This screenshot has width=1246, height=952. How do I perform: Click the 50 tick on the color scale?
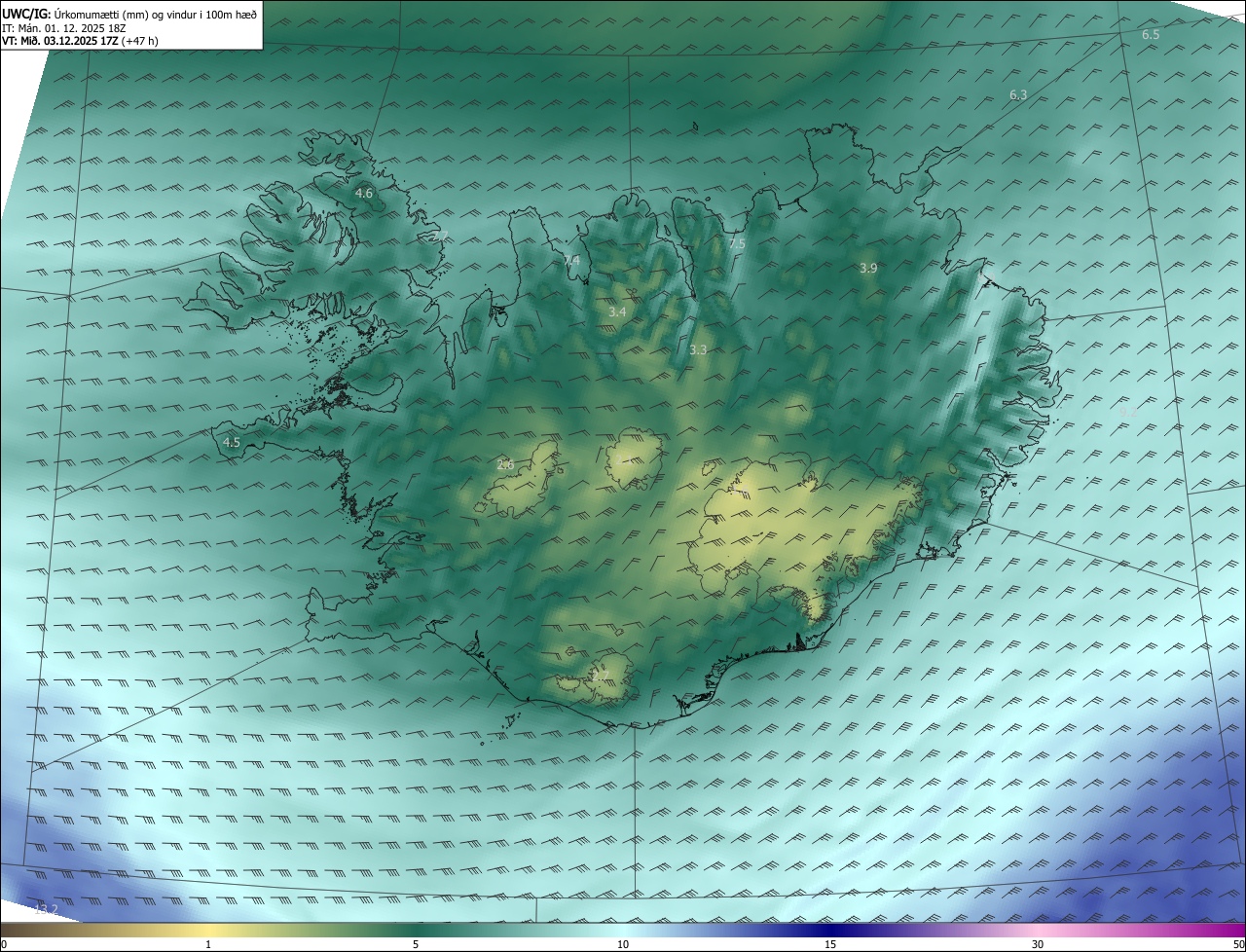coord(1239,944)
